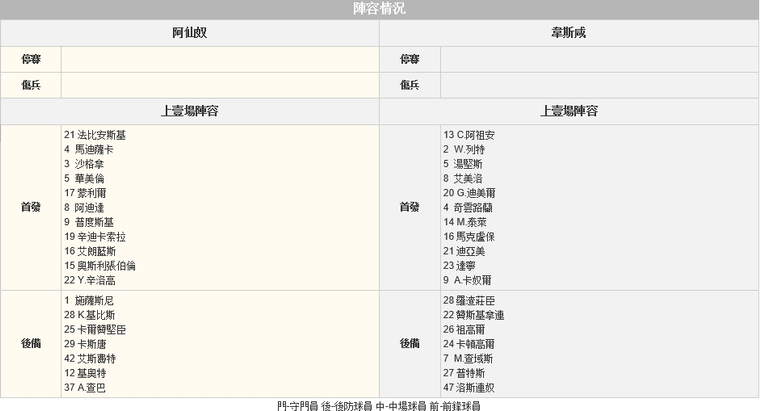Select the 韋斯咸 team heading
Viewport: 760px width, 411px height.
click(569, 32)
